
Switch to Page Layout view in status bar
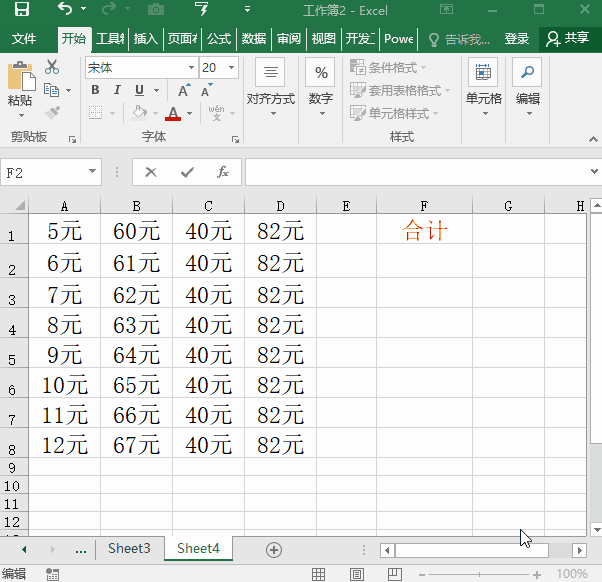pos(357,574)
